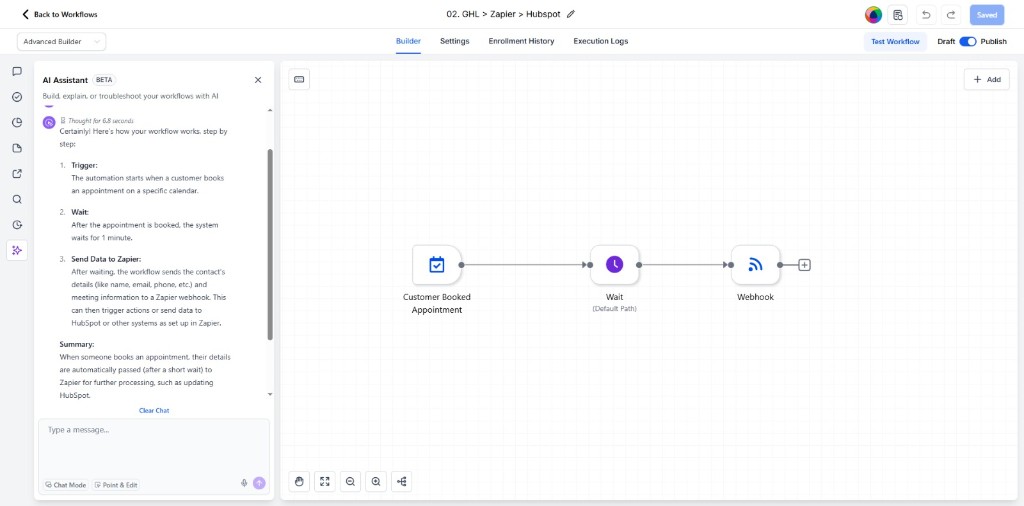This screenshot has height=506, width=1024.
Task: Switch assistant to Chat Mode
Action: tap(66, 485)
